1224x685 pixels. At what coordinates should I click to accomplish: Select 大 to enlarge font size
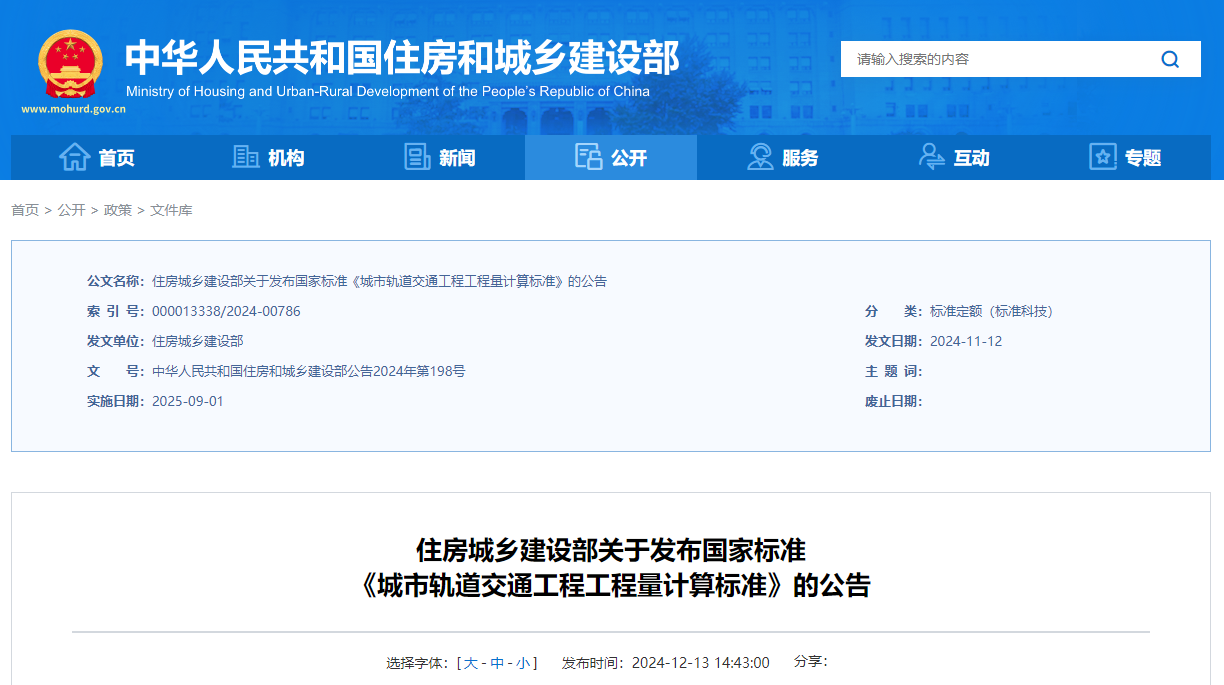click(470, 662)
